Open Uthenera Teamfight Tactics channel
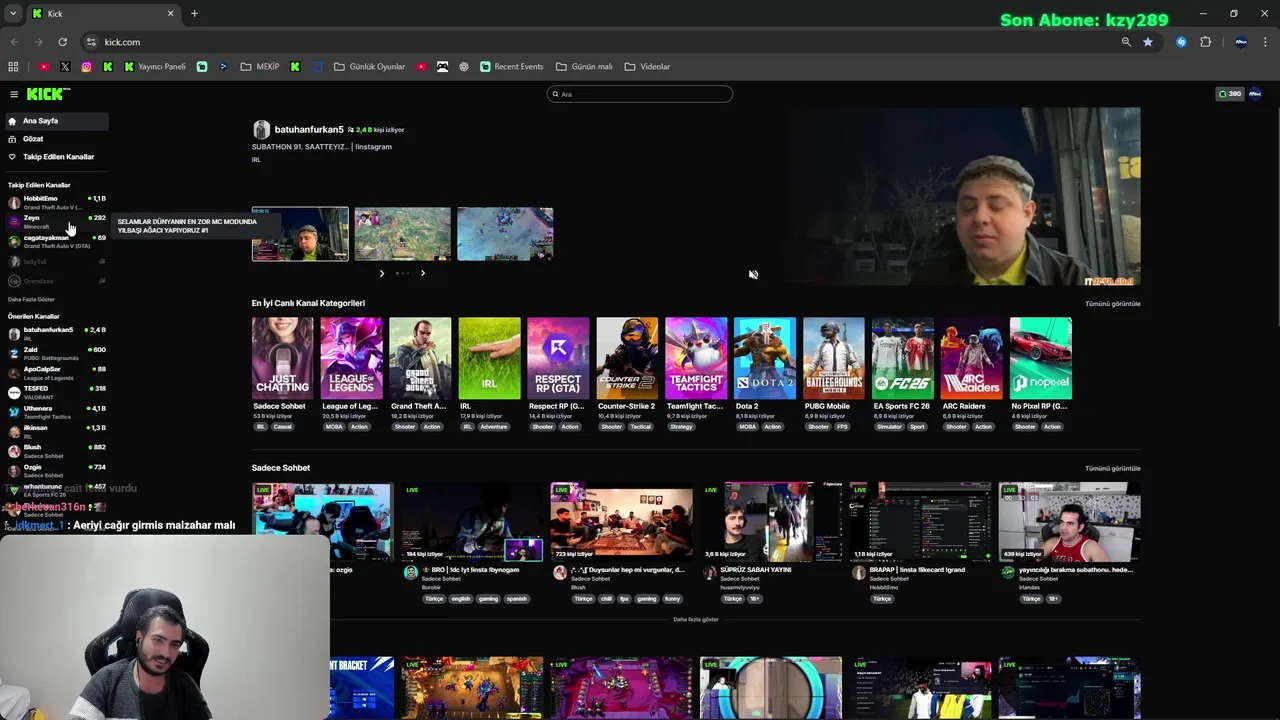Viewport: 1280px width, 720px height. tap(56, 412)
